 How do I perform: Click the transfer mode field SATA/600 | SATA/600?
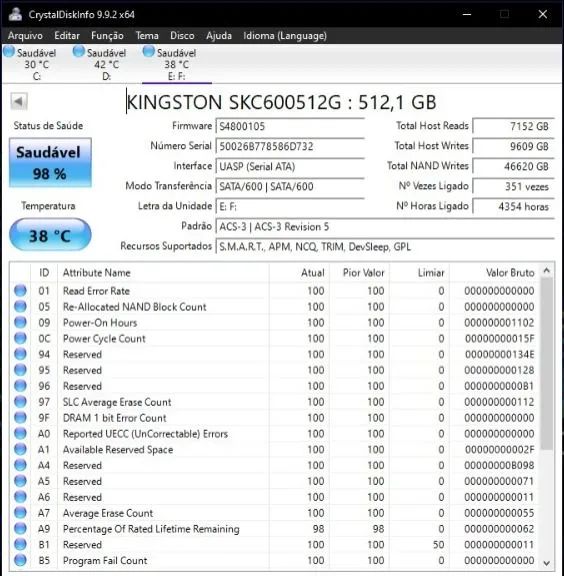pos(290,187)
